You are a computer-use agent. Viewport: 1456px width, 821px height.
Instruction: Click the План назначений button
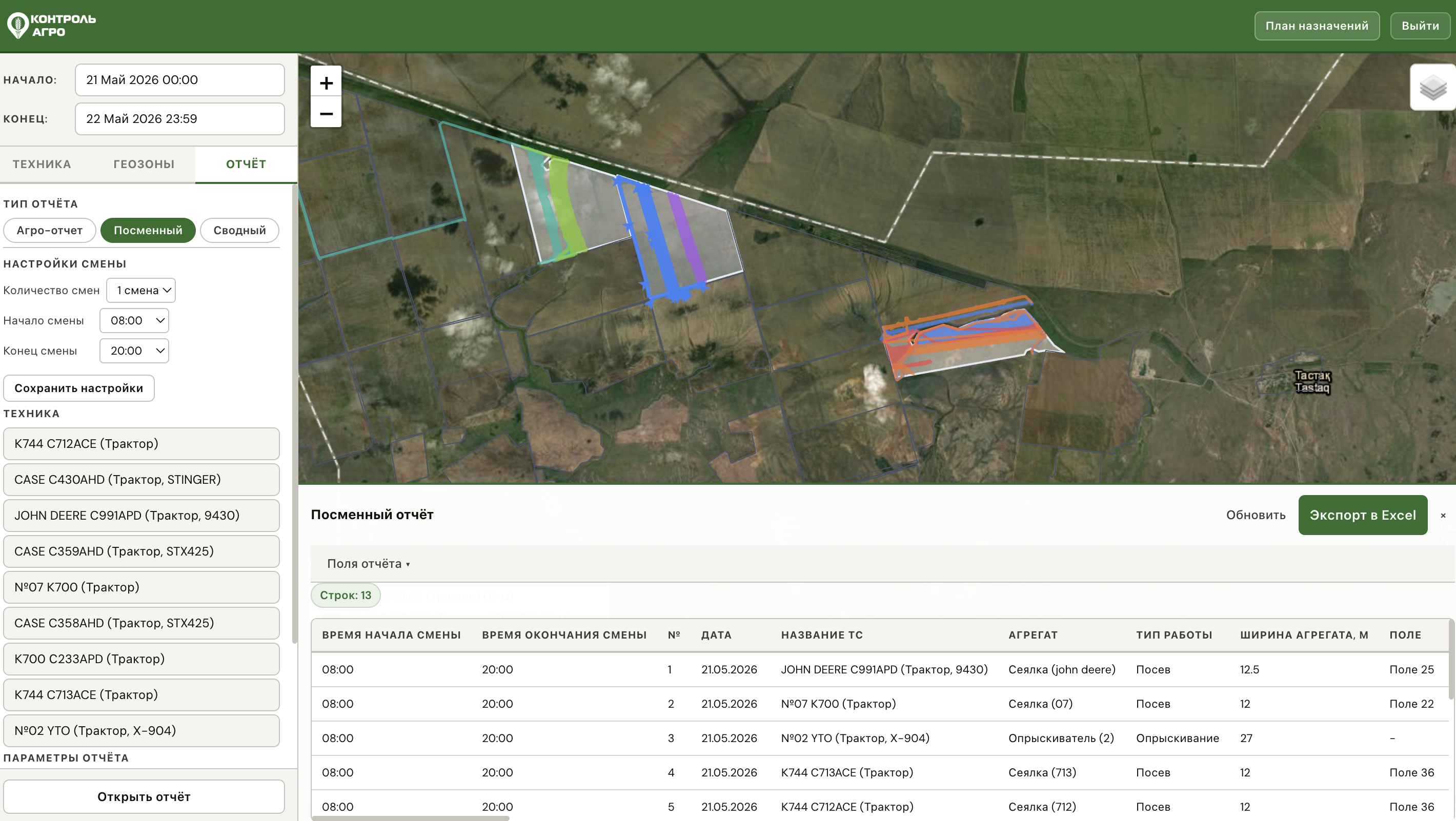(x=1317, y=26)
